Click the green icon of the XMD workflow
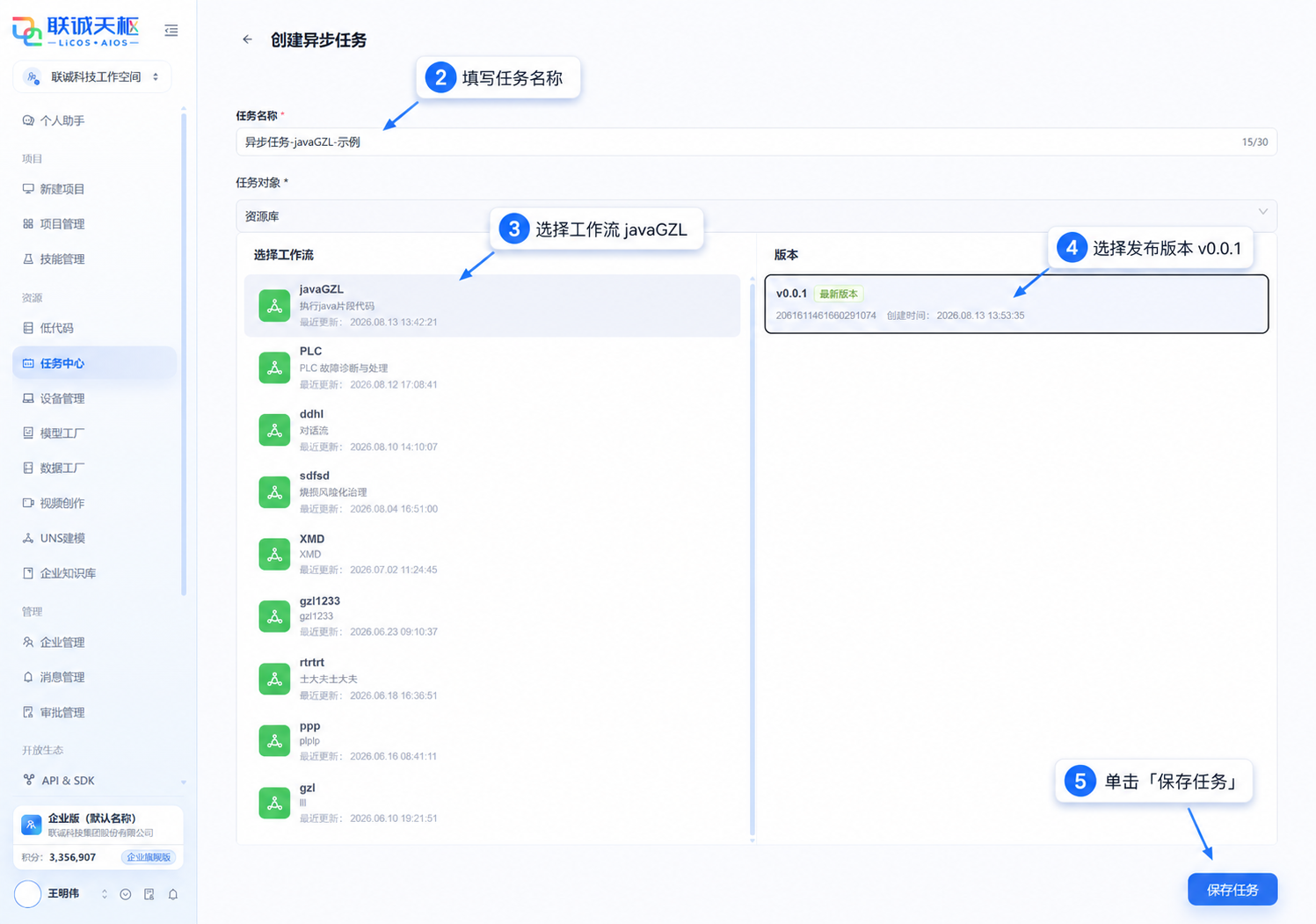 pyautogui.click(x=274, y=555)
